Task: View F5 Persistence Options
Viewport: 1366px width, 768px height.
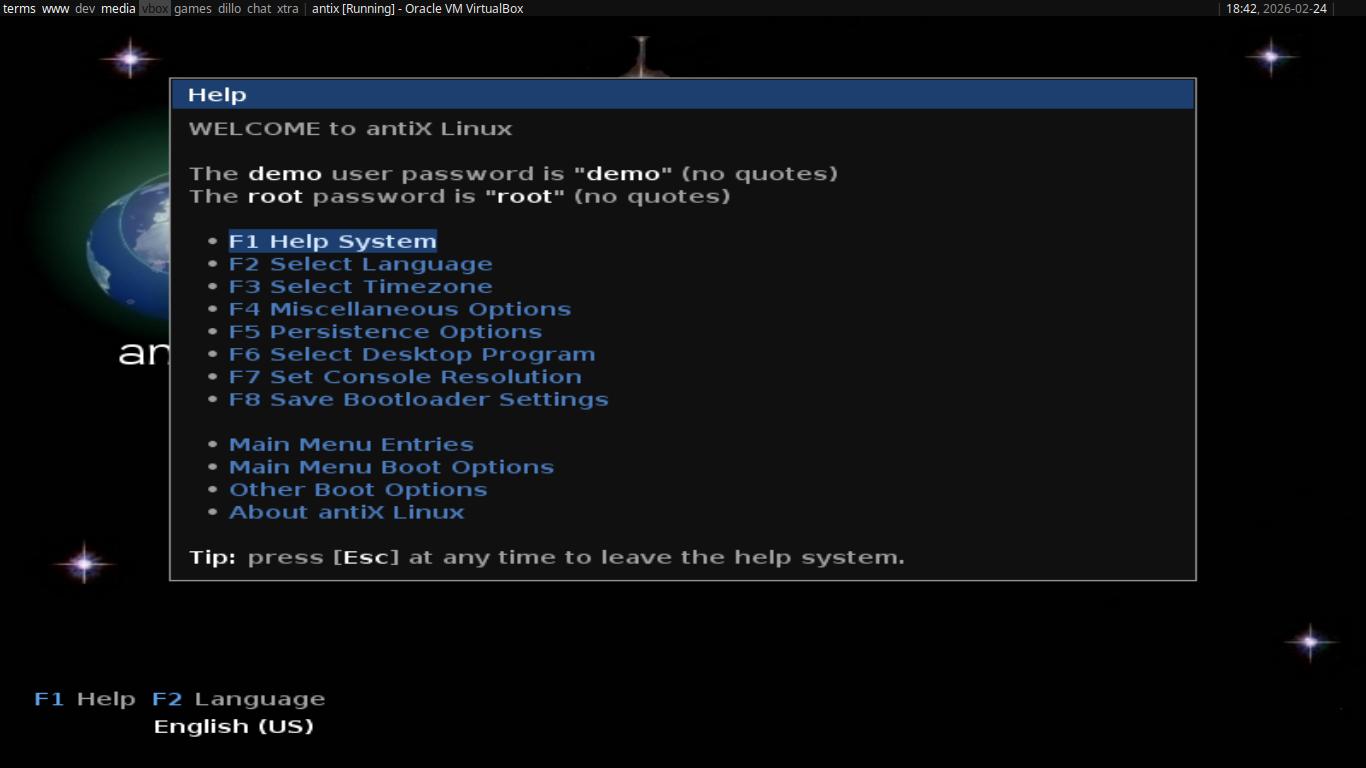Action: pos(385,331)
